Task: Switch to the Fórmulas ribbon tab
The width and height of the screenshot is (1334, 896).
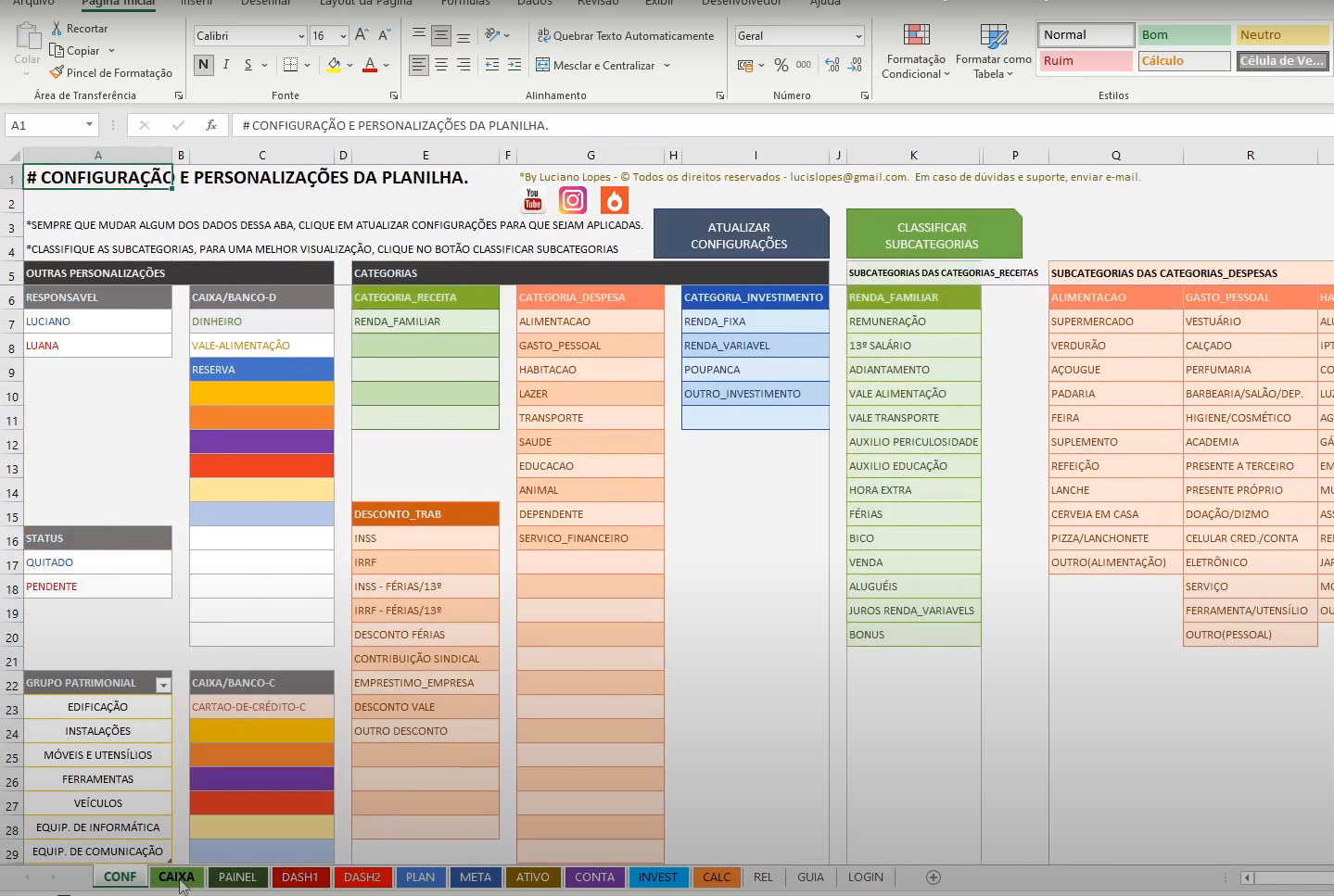Action: 465,4
